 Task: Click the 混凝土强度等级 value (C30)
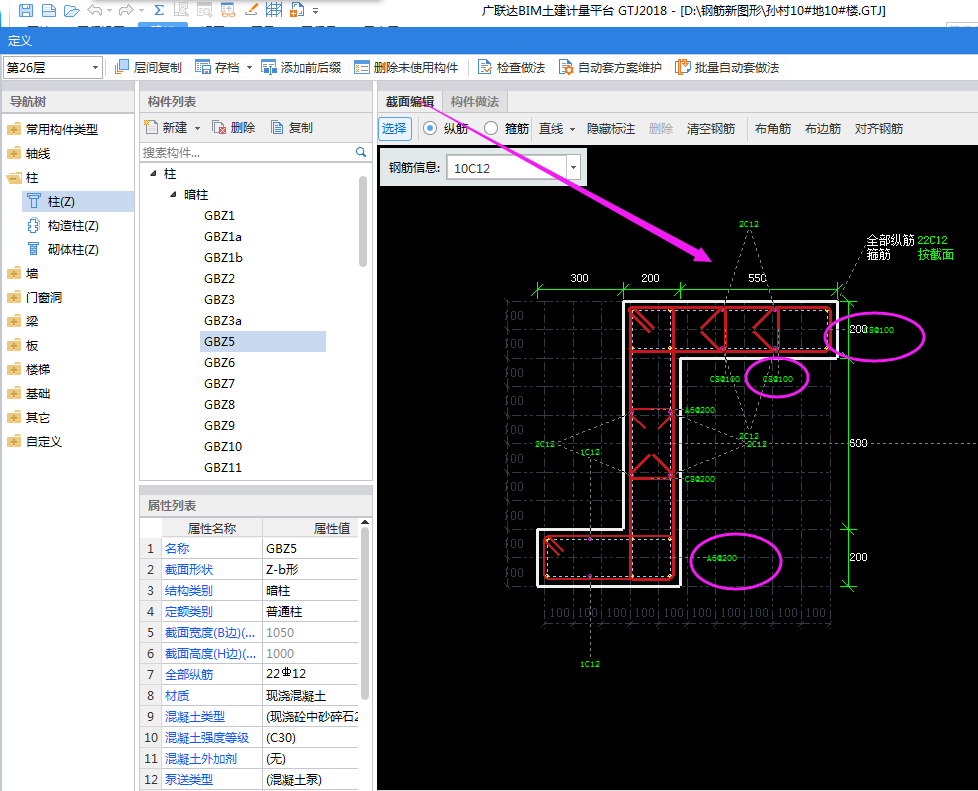(311, 737)
